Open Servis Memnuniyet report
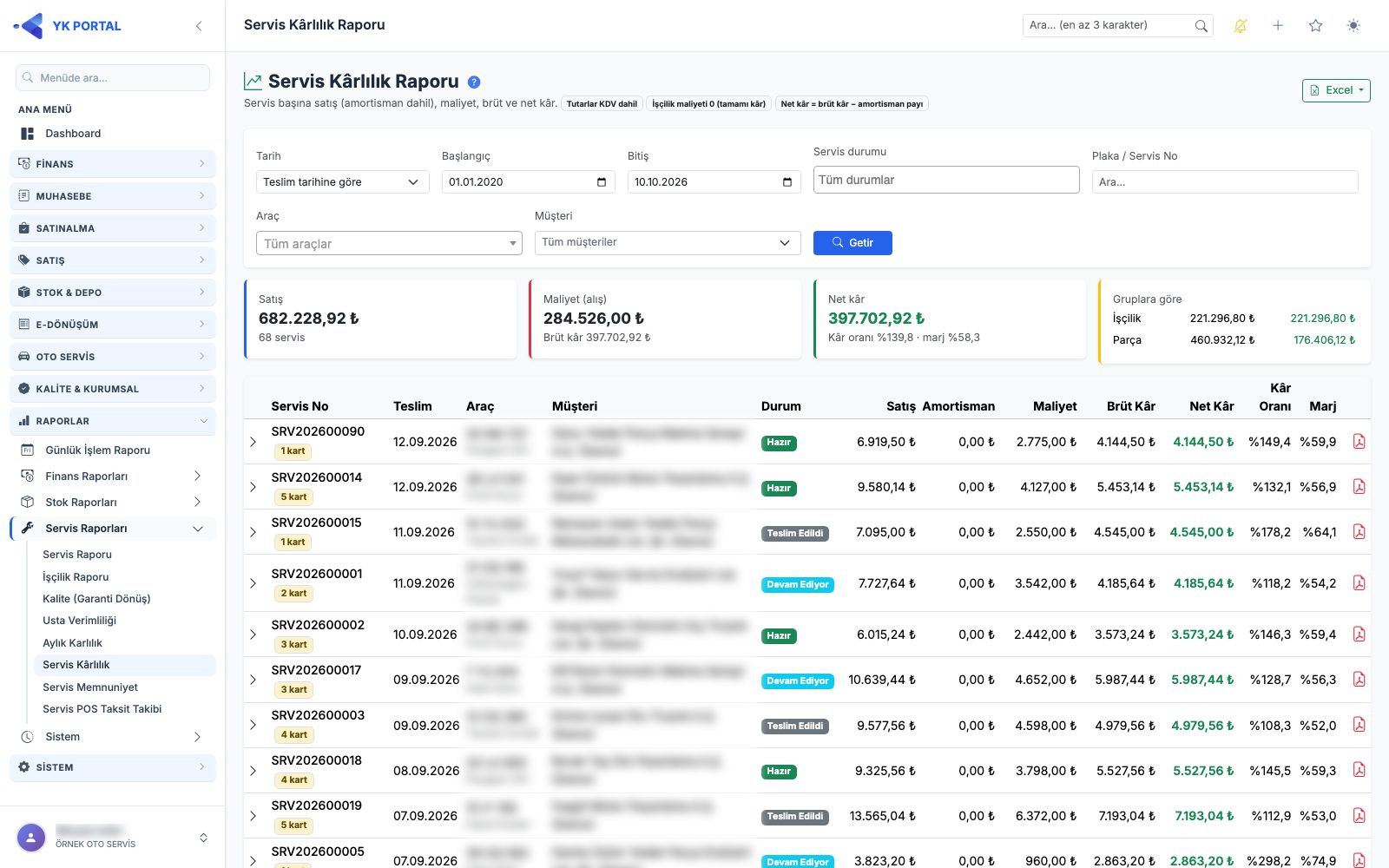The image size is (1389, 868). tap(90, 687)
